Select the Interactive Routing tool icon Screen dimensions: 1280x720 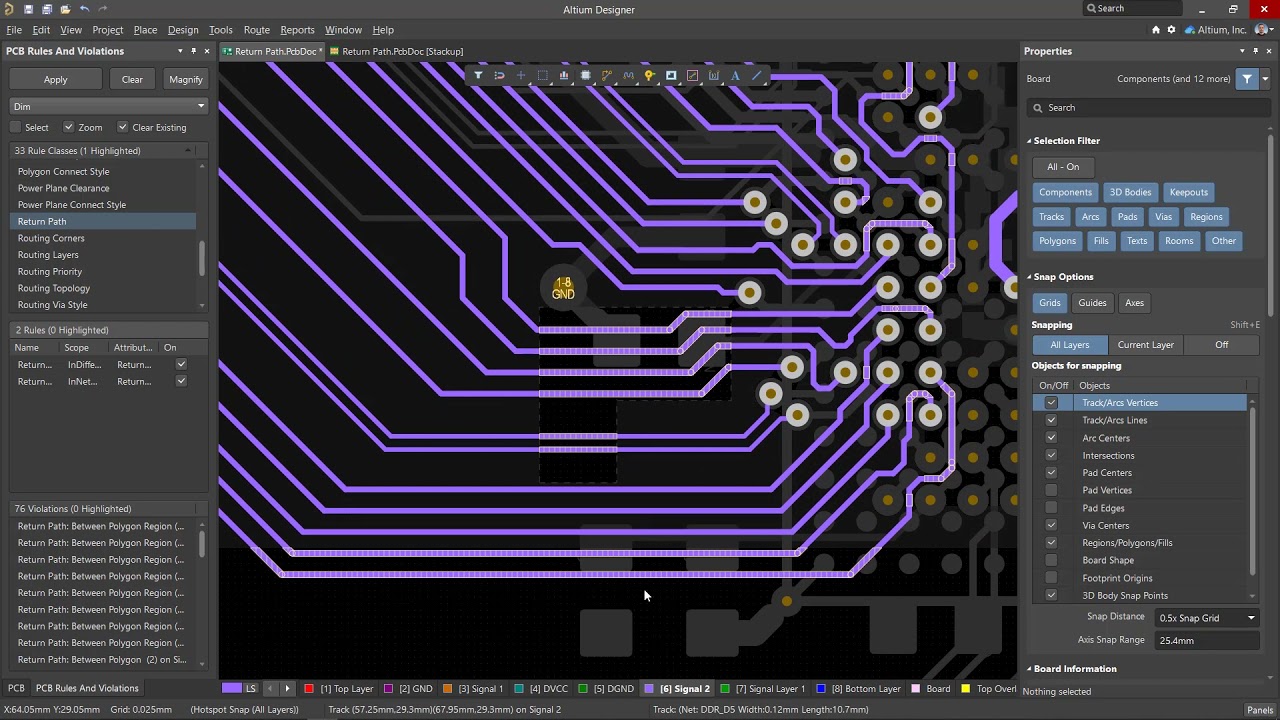(606, 75)
